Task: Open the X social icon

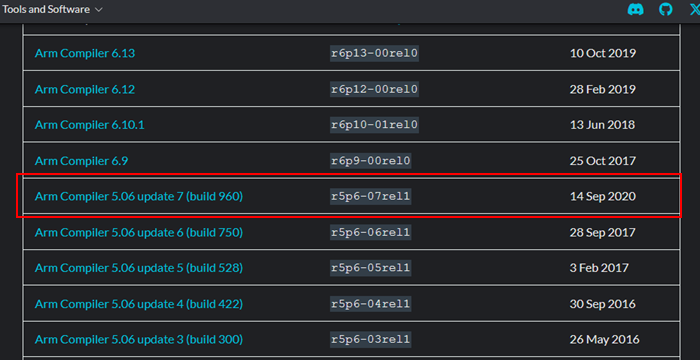Action: pyautogui.click(x=695, y=10)
